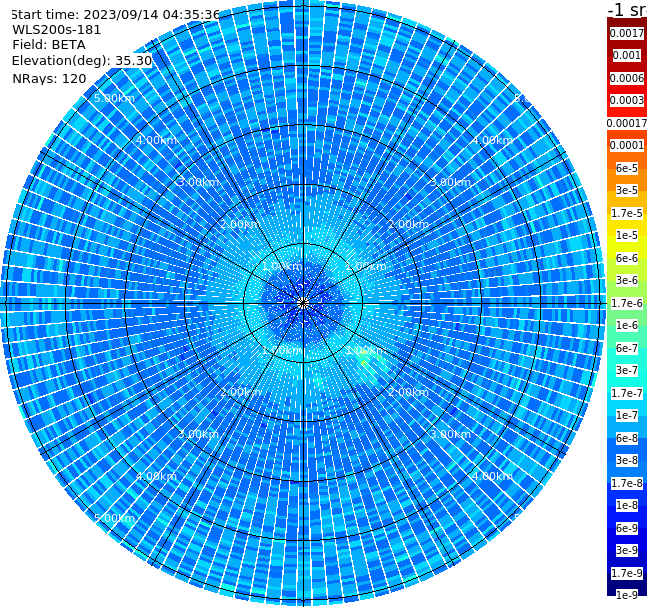
Task: Select the 6e-7 colorbar value
Action: (627, 348)
